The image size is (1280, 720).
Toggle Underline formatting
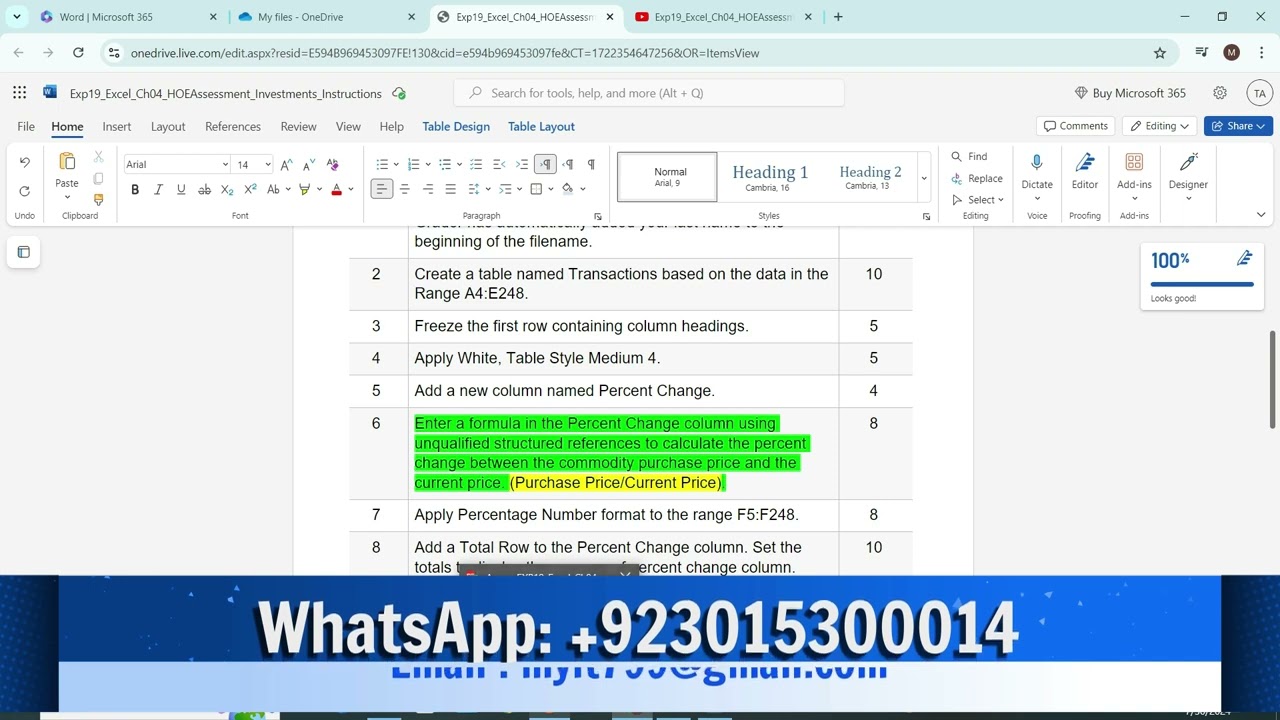pos(181,189)
